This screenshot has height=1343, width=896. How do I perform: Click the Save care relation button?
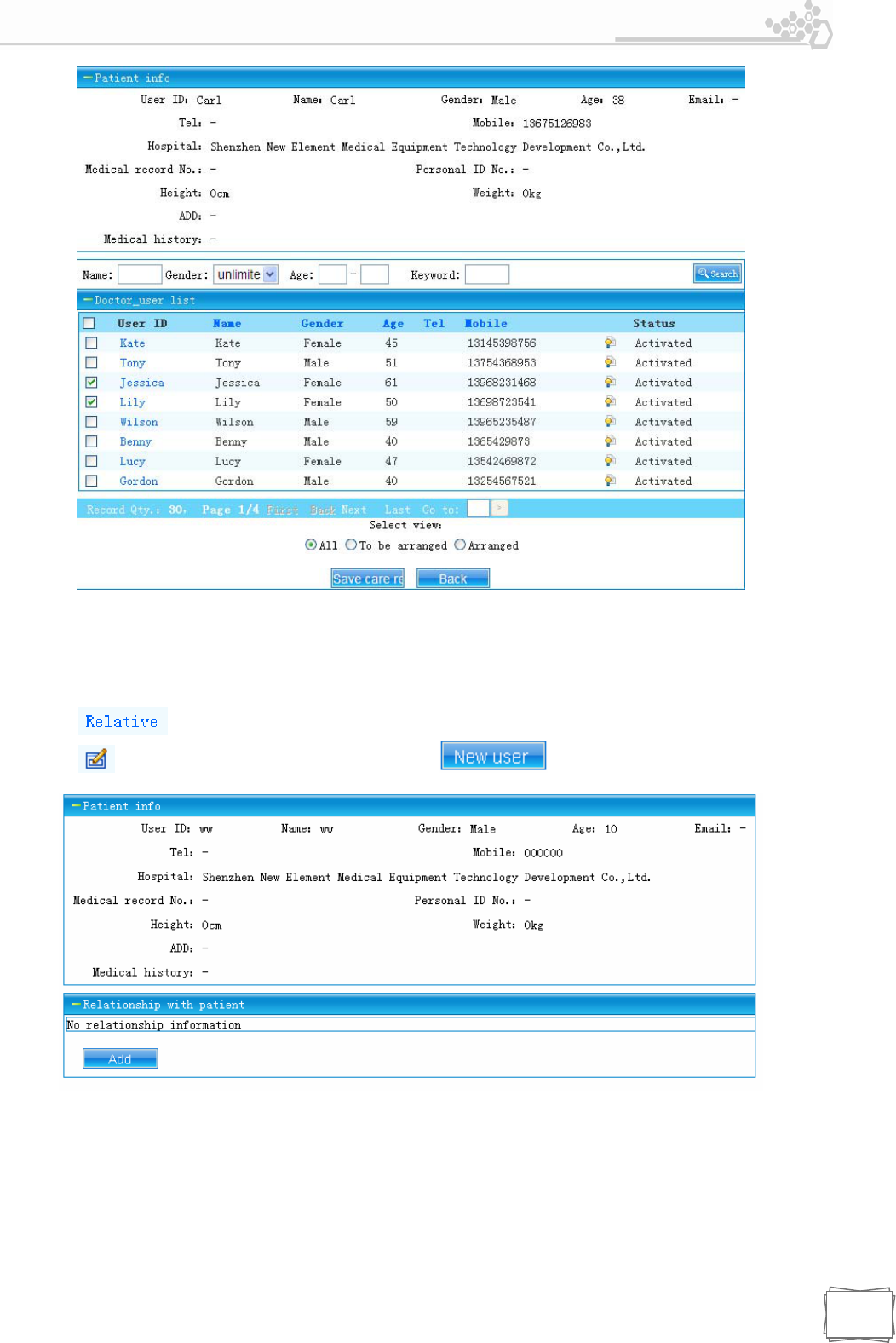(368, 579)
